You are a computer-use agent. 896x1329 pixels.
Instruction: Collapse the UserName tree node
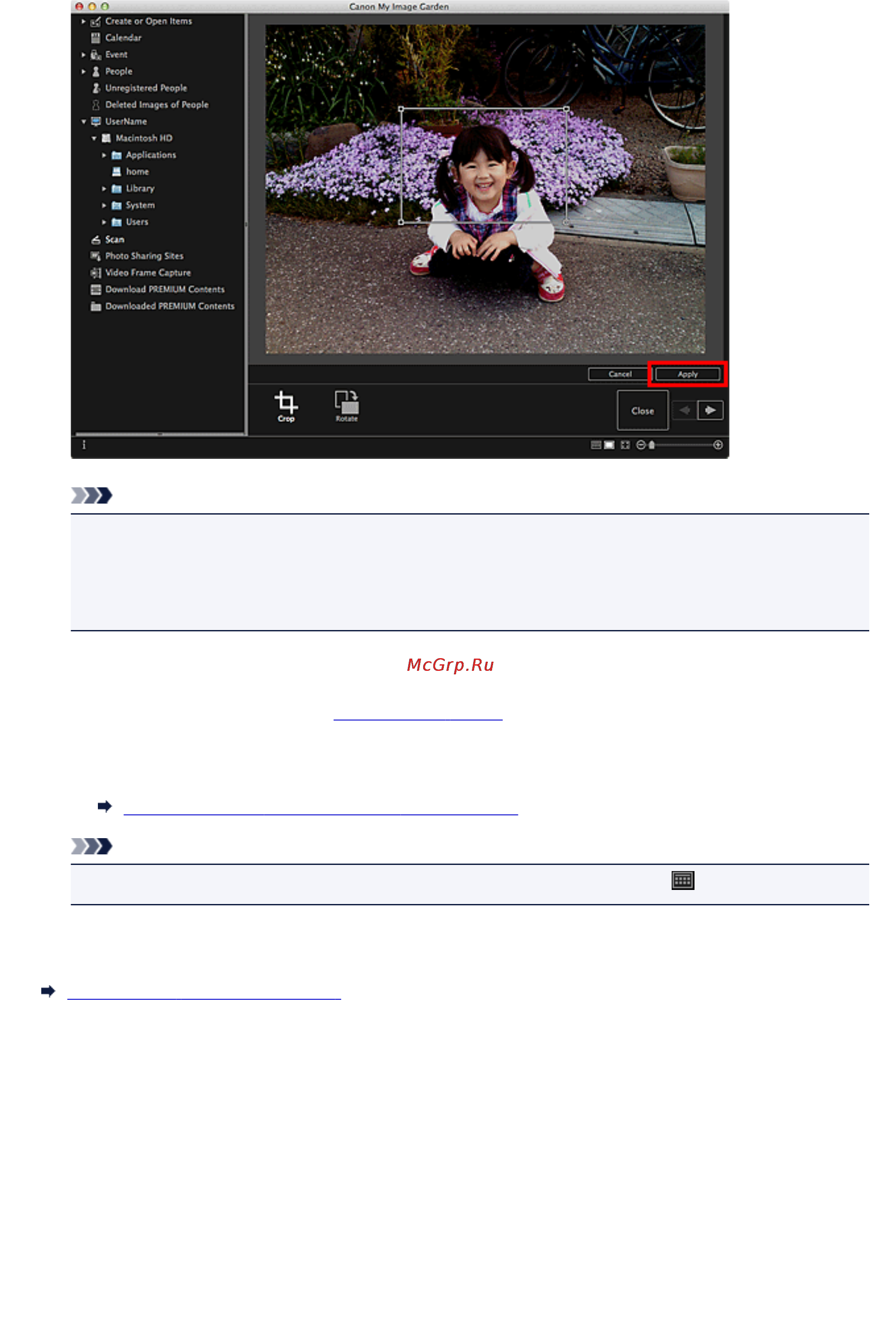(83, 122)
